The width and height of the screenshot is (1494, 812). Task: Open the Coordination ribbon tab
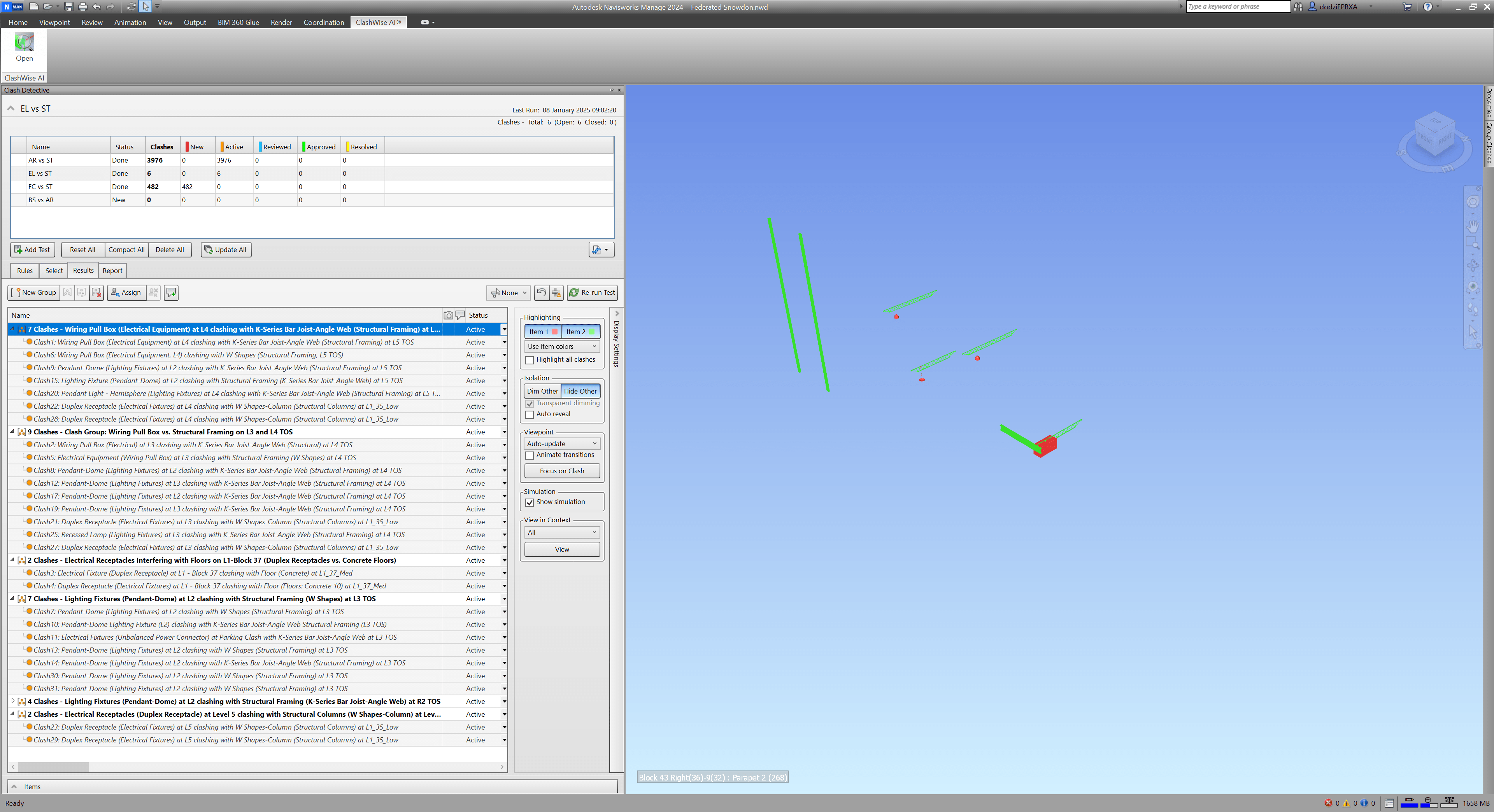pyautogui.click(x=324, y=23)
